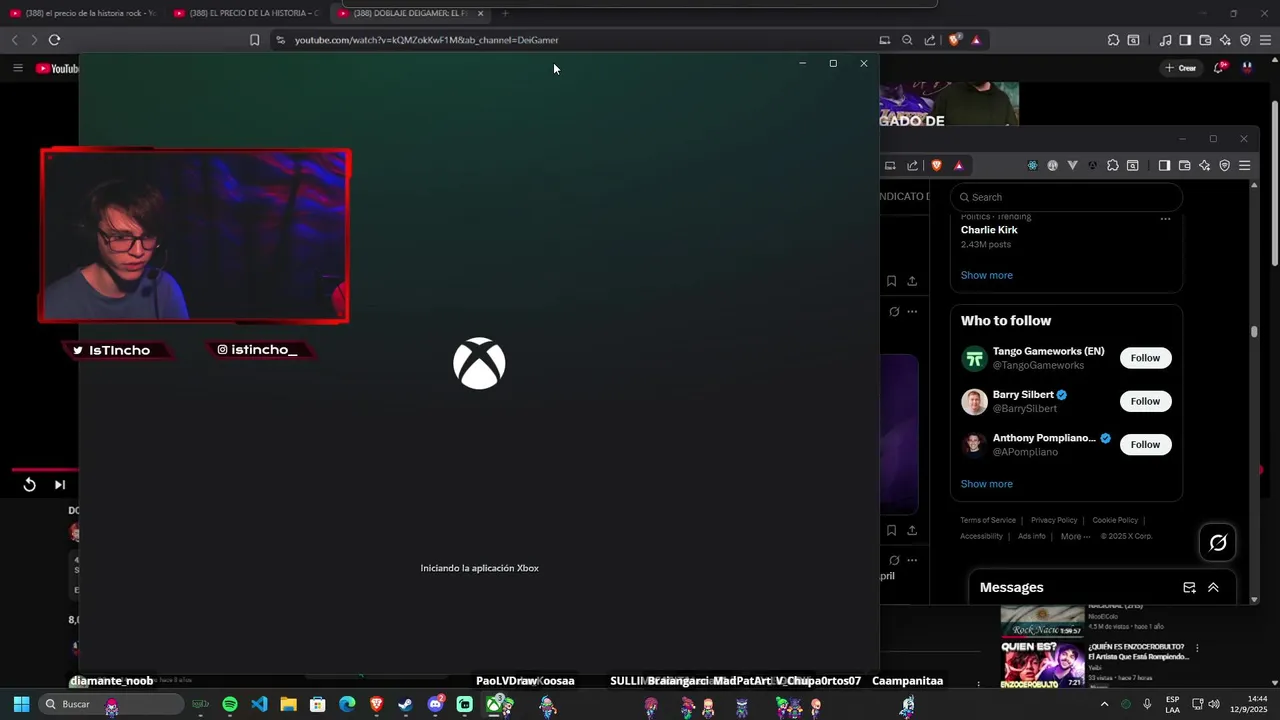
Task: Compose a new message in the Messages drawer
Action: click(x=1189, y=588)
